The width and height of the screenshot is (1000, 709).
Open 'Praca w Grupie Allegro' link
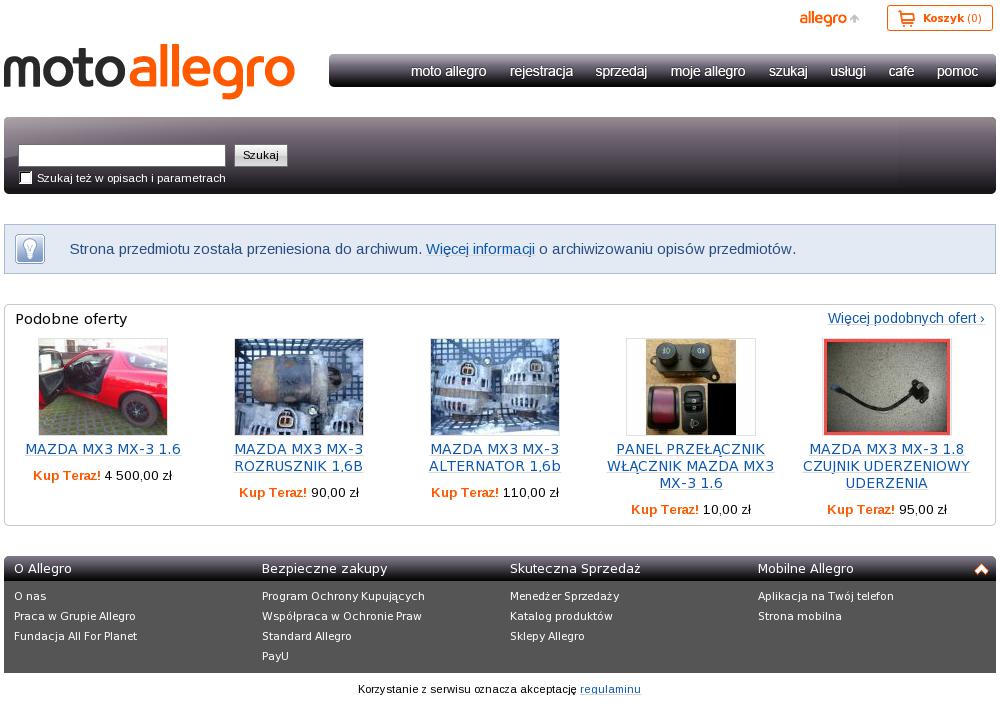click(75, 616)
